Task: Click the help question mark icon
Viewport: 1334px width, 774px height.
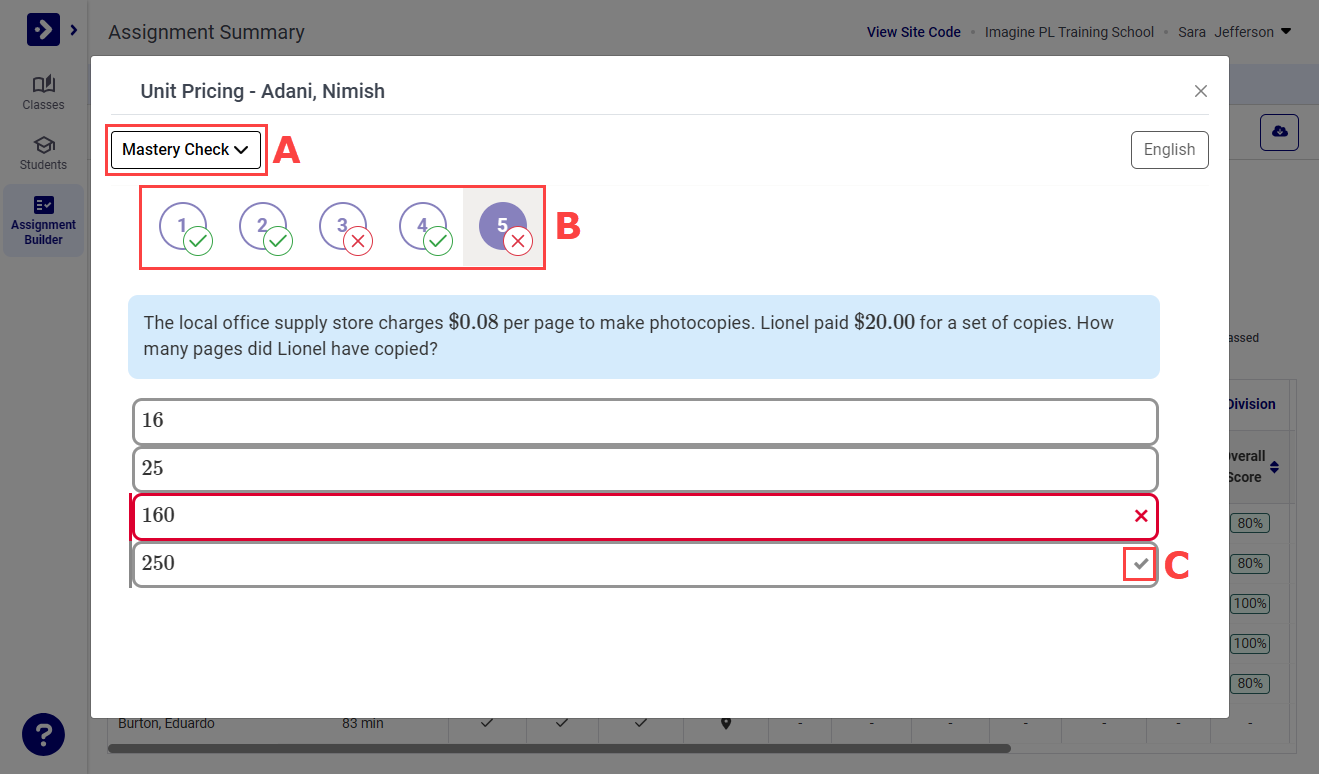Action: 43,735
